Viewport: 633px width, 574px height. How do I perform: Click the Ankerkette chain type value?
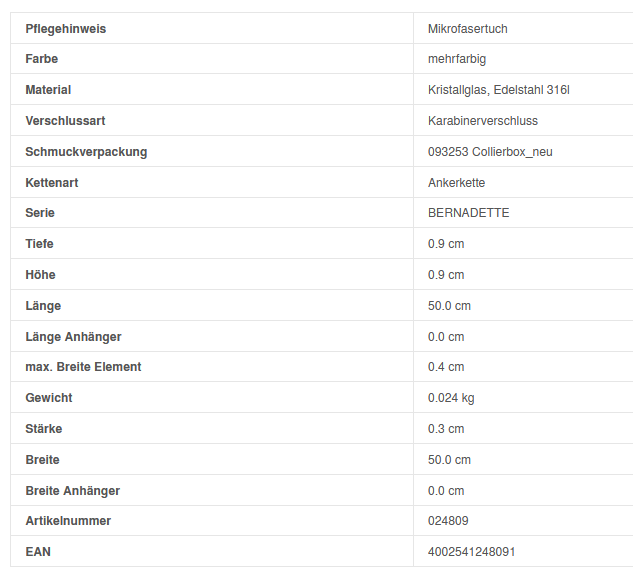[x=456, y=183]
